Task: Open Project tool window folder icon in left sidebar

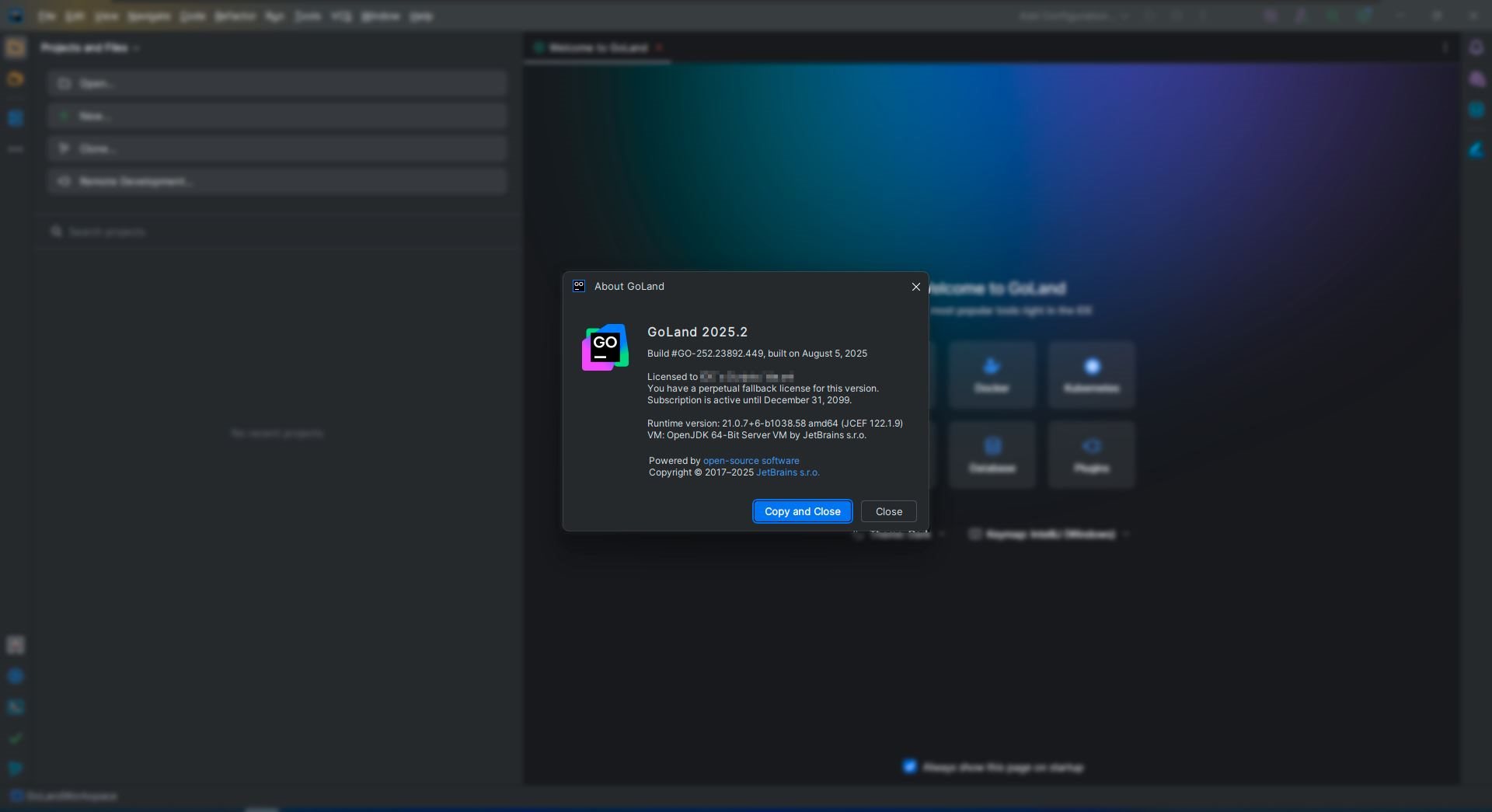Action: coord(16,47)
